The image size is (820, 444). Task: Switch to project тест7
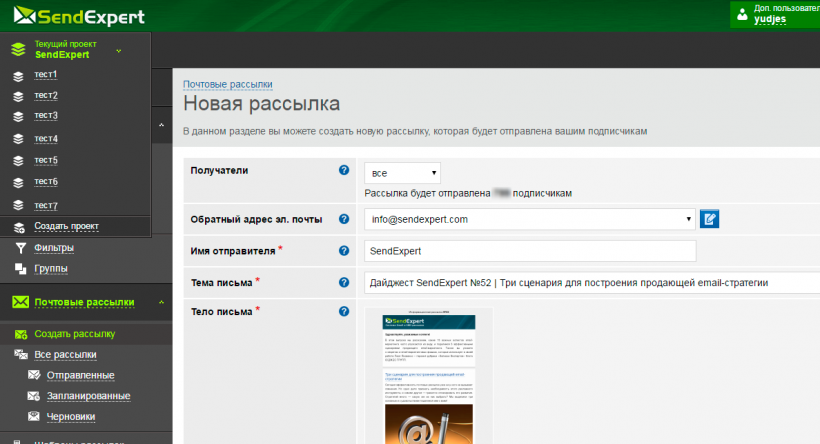[46, 205]
